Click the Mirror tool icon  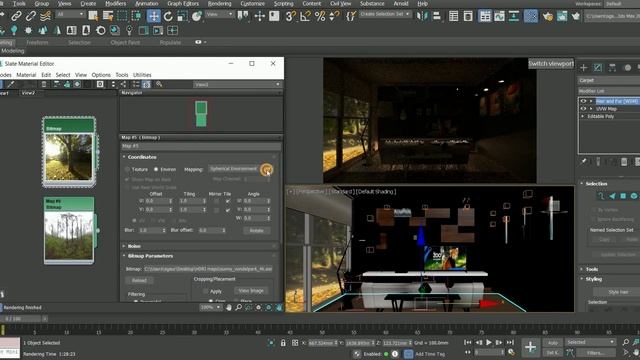point(422,16)
